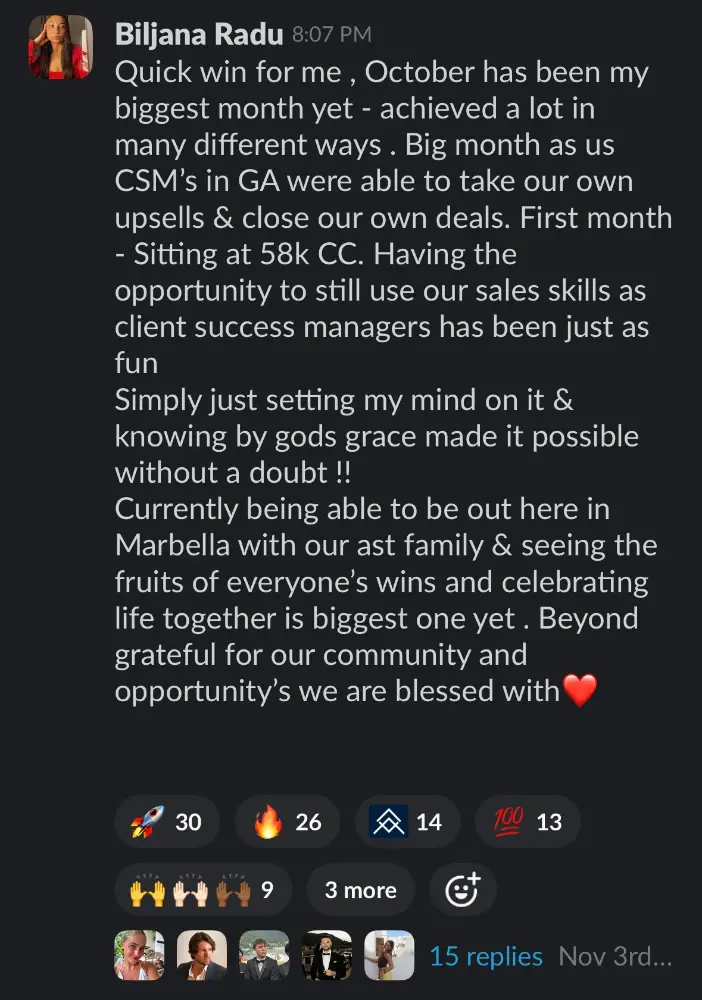Viewport: 702px width, 1000px height.
Task: Open Biljana Radu's profile picture
Action: tap(61, 47)
